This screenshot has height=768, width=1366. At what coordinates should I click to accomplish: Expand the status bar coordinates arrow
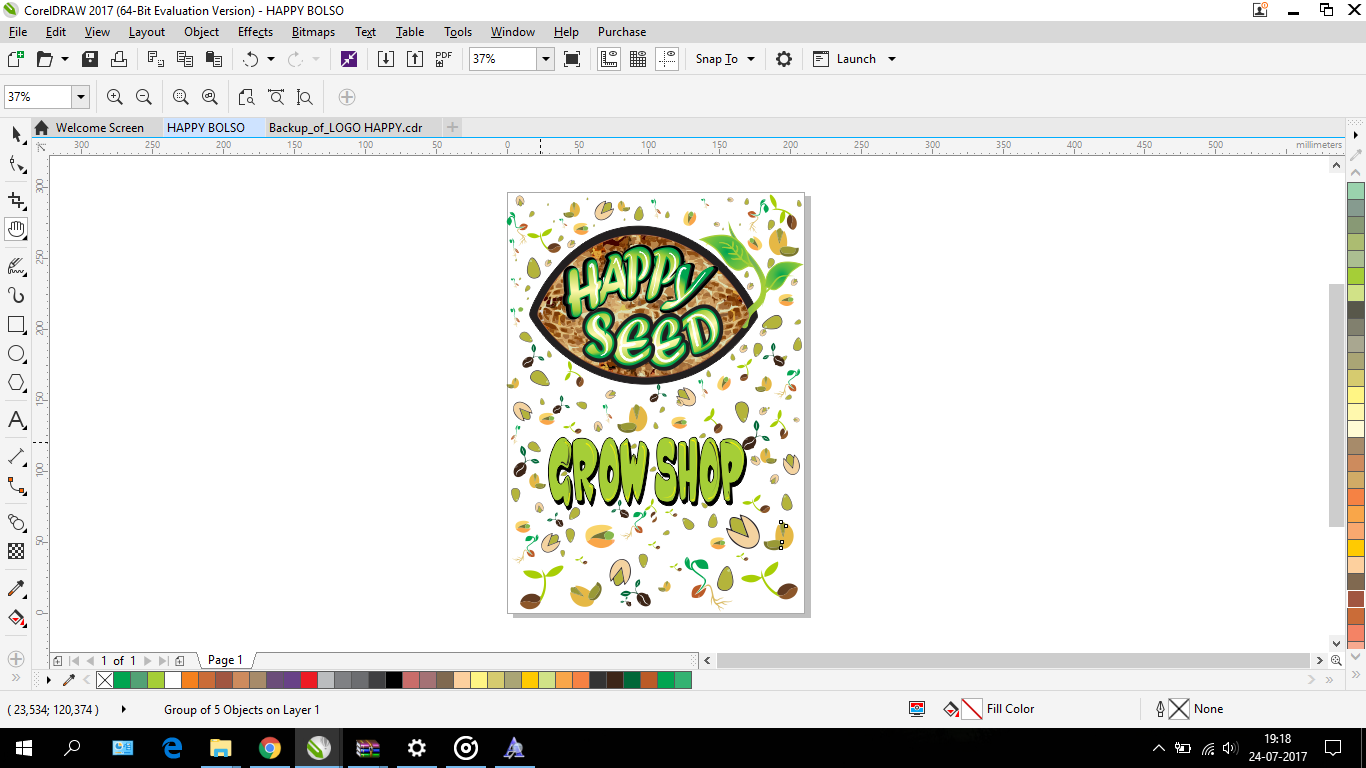(124, 709)
